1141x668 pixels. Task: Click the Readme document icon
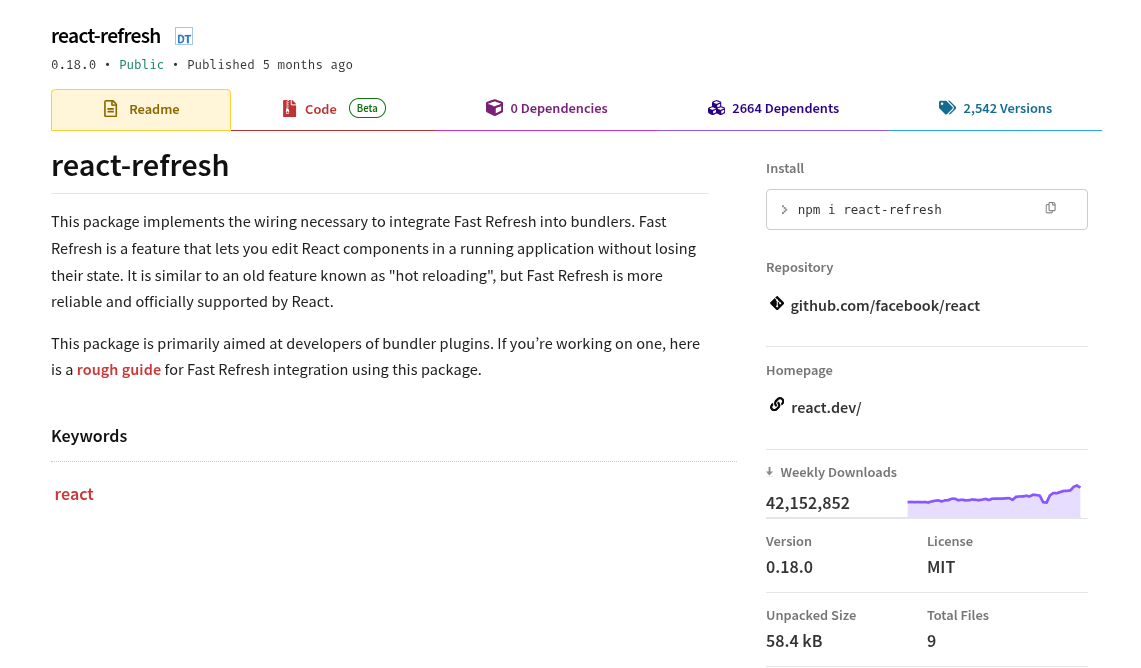coord(110,108)
